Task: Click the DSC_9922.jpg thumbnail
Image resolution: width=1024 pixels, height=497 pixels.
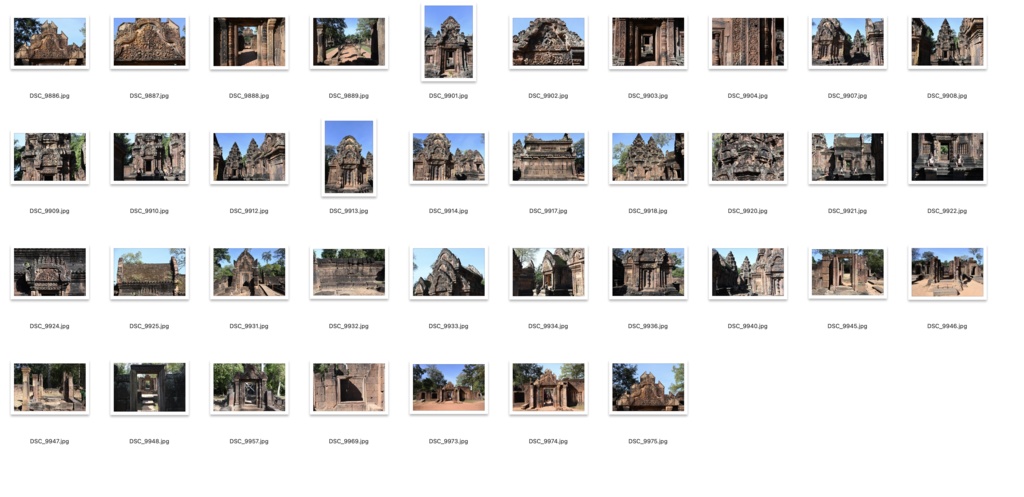Action: tap(947, 157)
